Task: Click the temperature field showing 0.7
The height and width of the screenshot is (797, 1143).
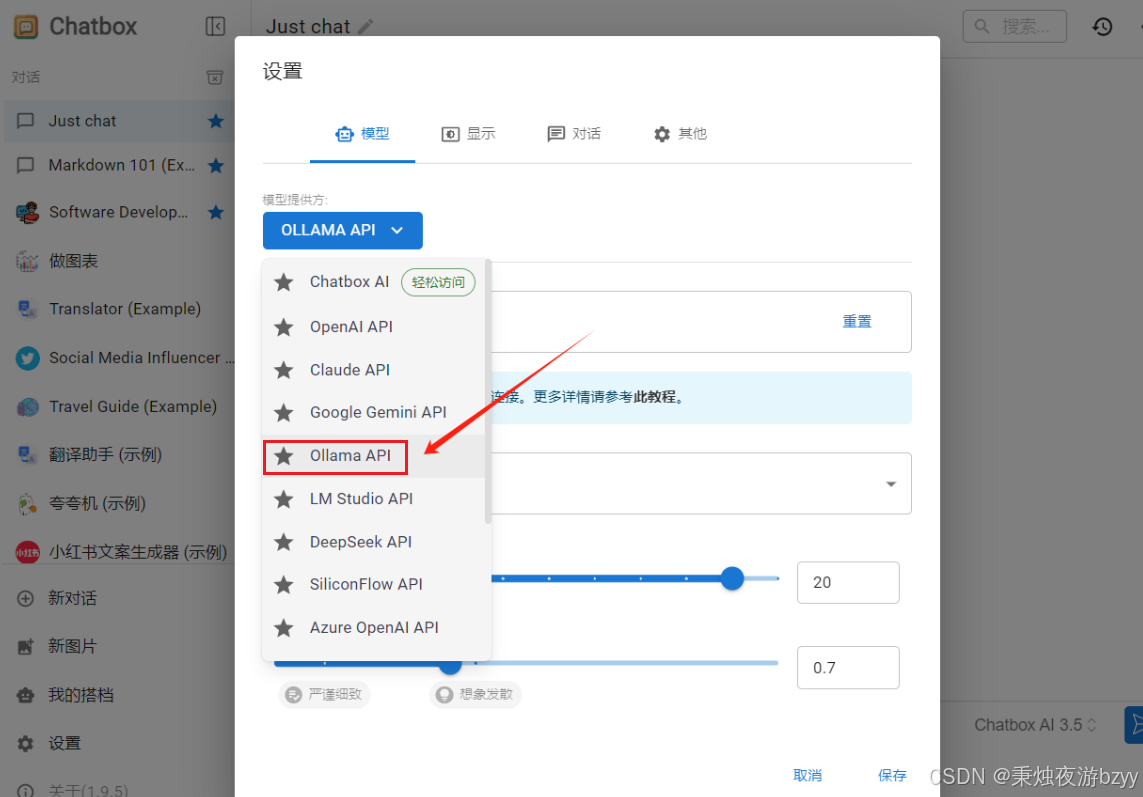Action: [x=848, y=668]
